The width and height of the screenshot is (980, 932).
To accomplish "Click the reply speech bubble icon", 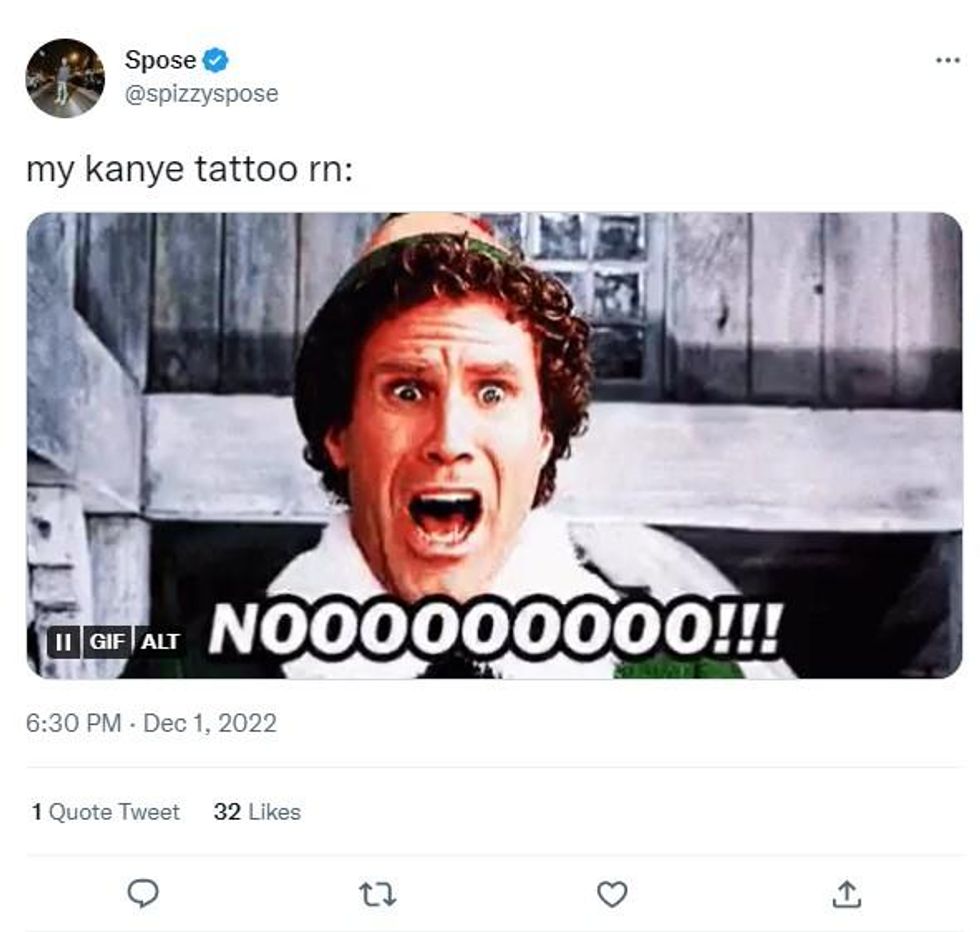I will click(x=145, y=893).
